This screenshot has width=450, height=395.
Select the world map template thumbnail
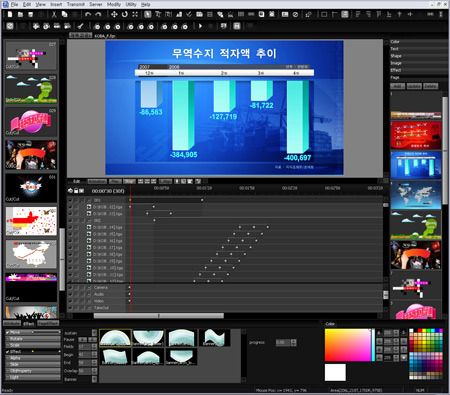pyautogui.click(x=416, y=195)
